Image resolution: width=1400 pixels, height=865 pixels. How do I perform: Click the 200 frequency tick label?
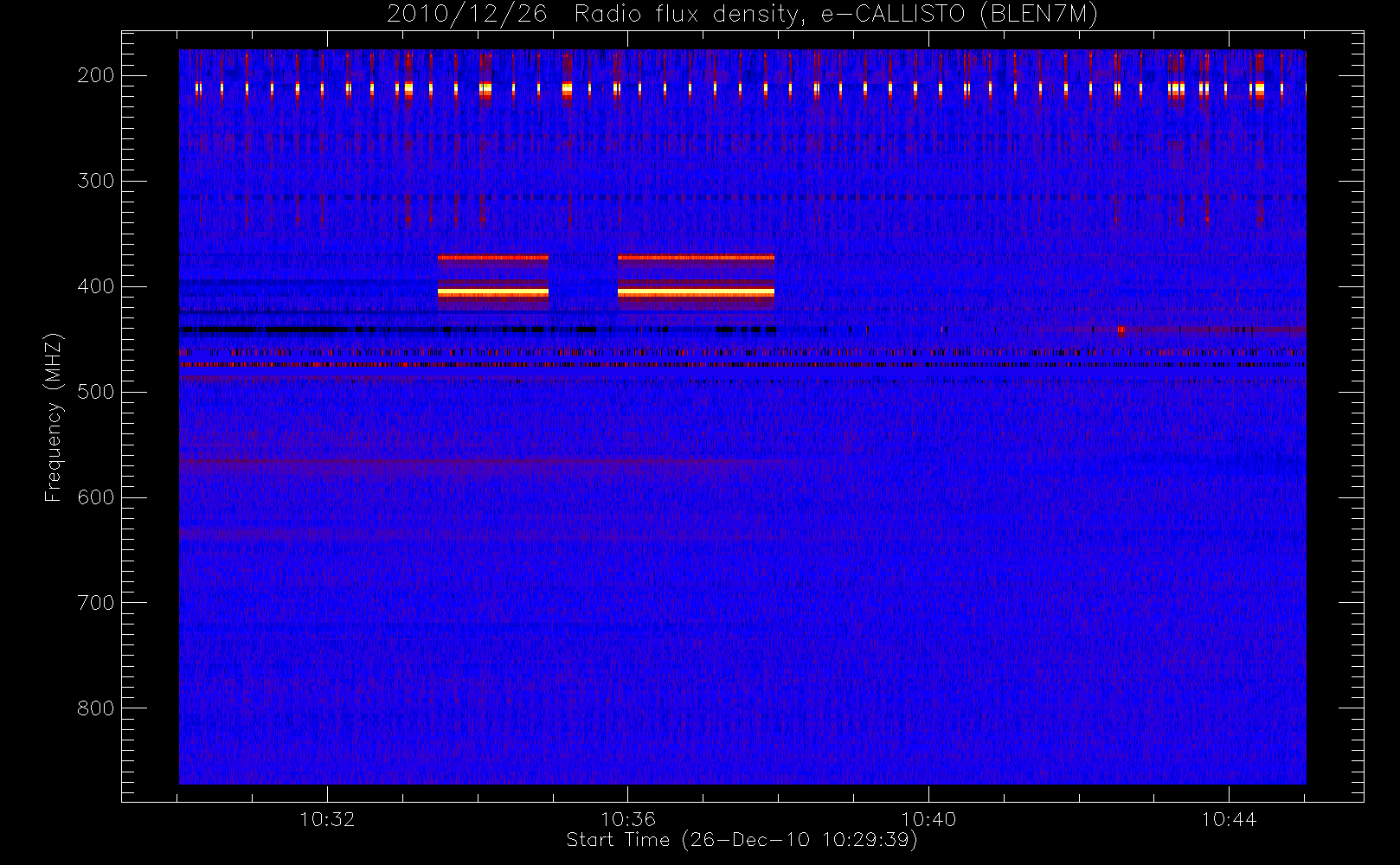click(96, 75)
